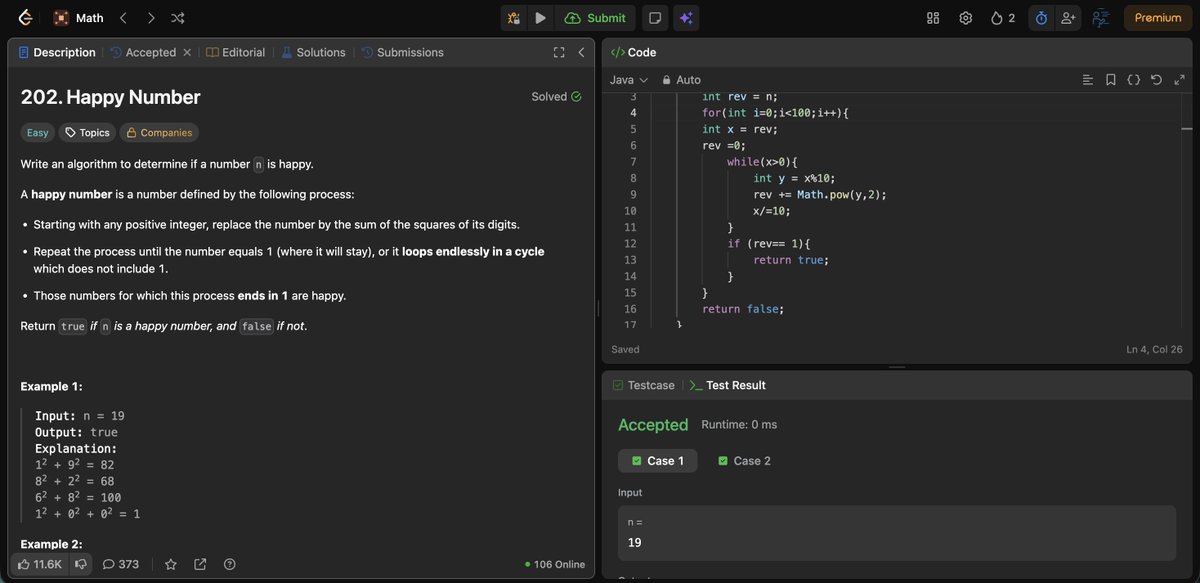Star the problem to favorites
Image resolution: width=1200 pixels, height=583 pixels.
171,564
